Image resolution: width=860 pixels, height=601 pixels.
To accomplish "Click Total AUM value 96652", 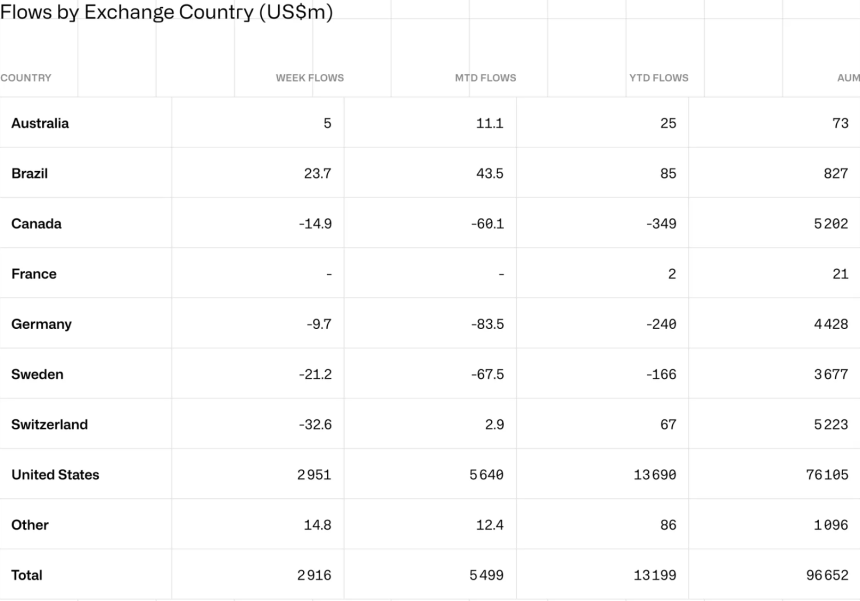I will 827,575.
